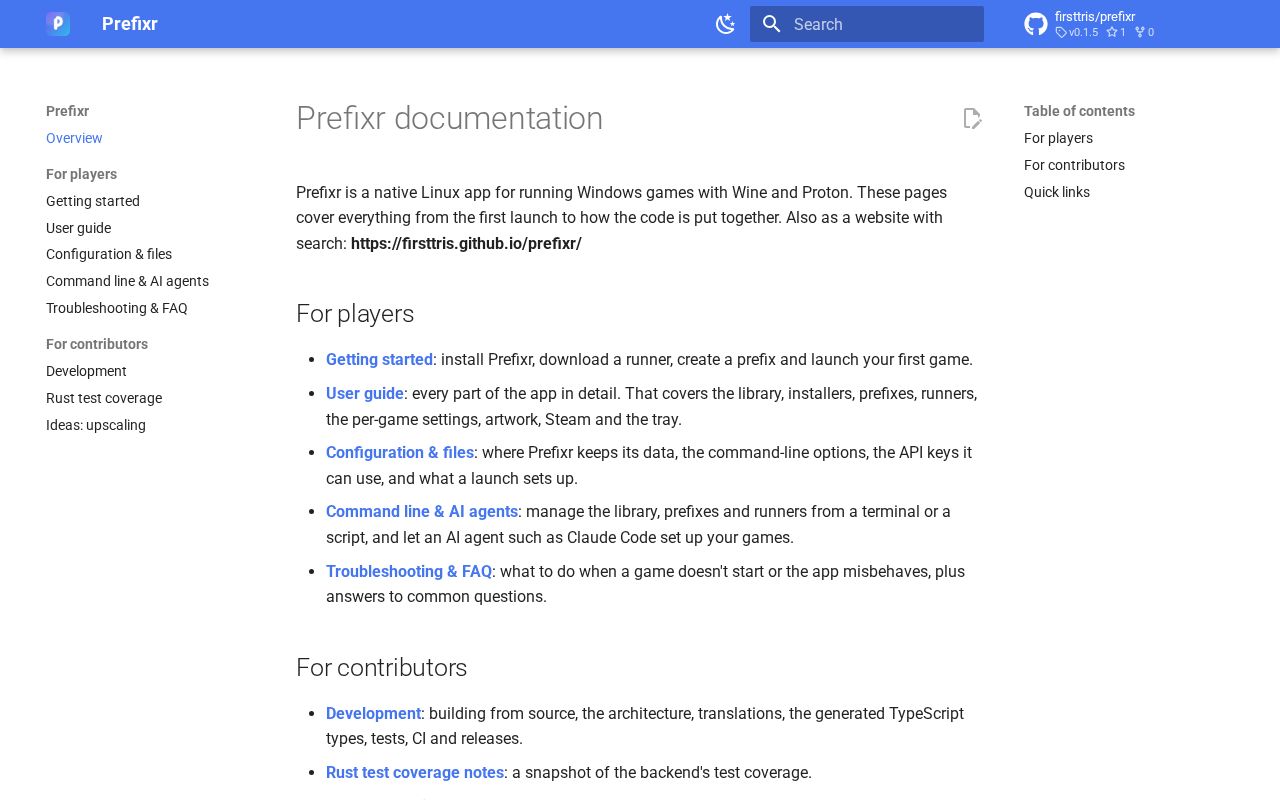This screenshot has width=1280, height=800.
Task: Follow the Development link in the article
Action: 373,713
